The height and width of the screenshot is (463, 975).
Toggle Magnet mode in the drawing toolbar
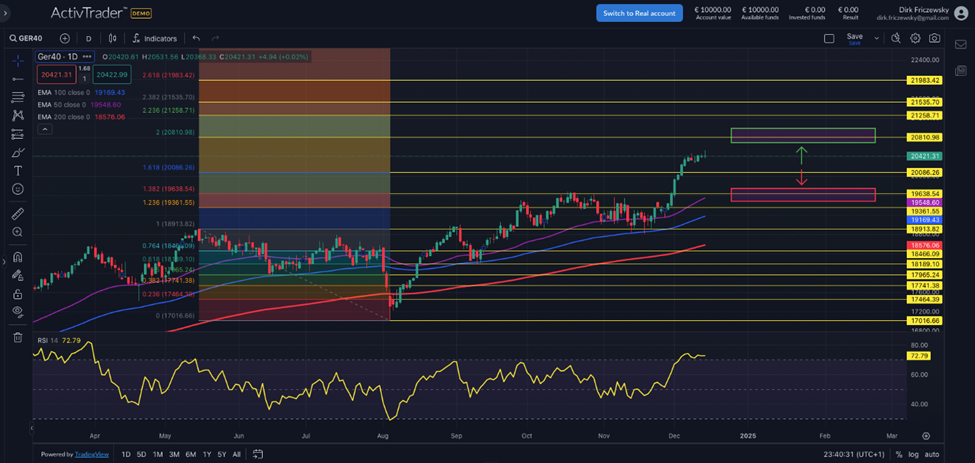click(17, 257)
